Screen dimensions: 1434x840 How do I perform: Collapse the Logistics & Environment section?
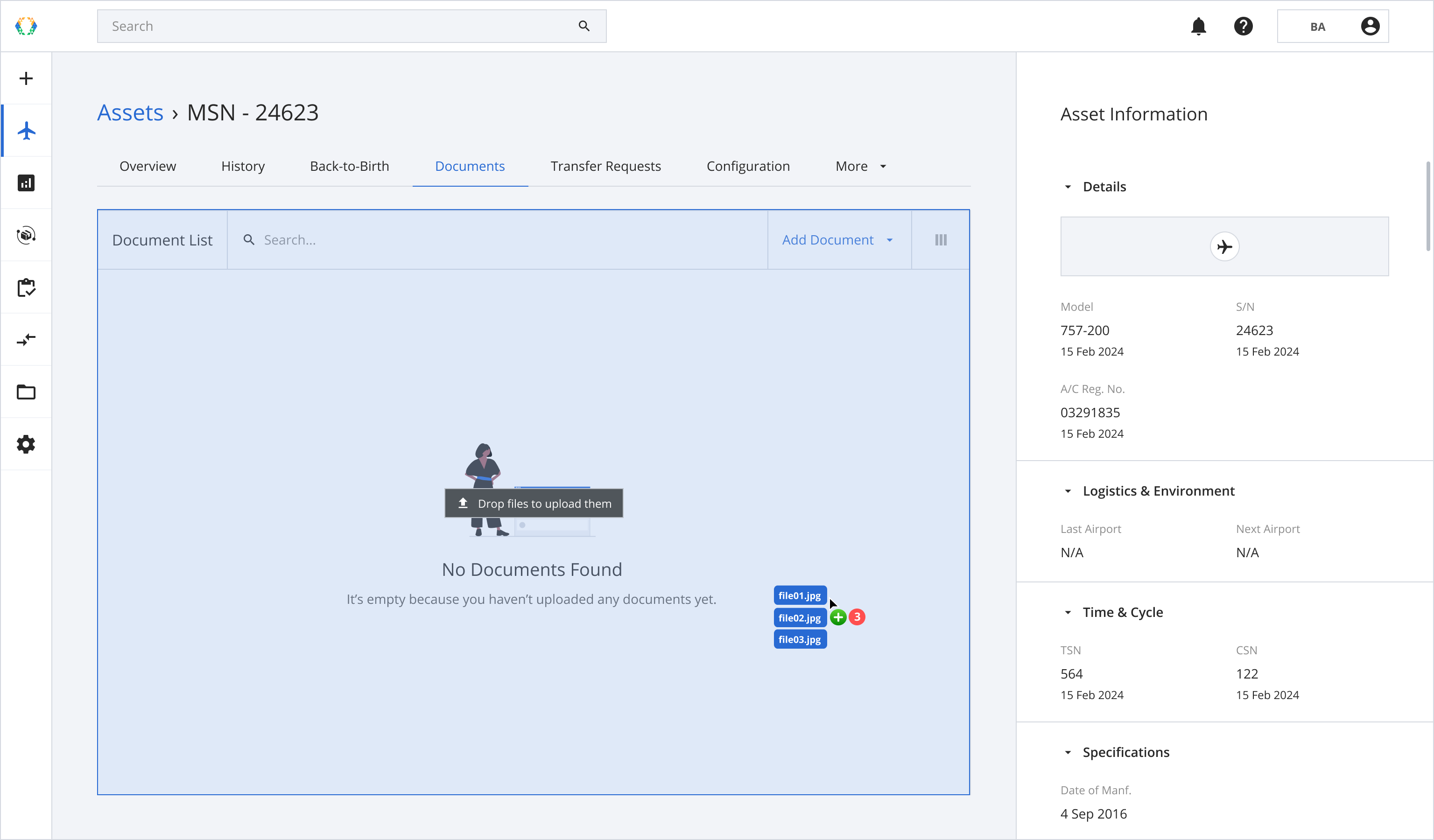coord(1068,491)
